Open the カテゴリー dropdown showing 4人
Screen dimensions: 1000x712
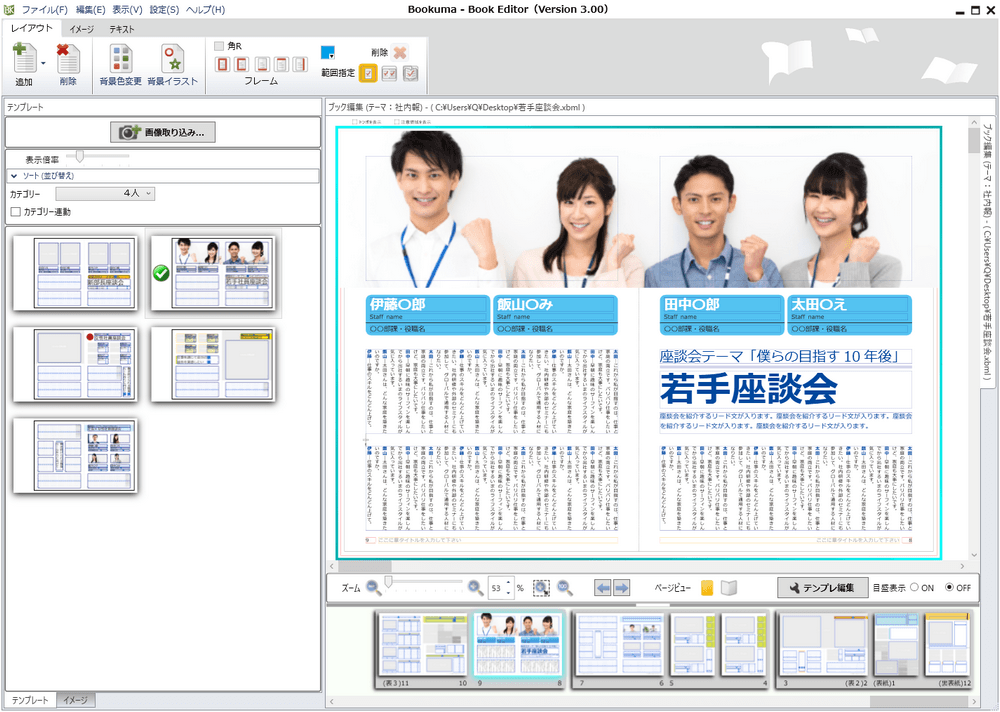tap(105, 193)
